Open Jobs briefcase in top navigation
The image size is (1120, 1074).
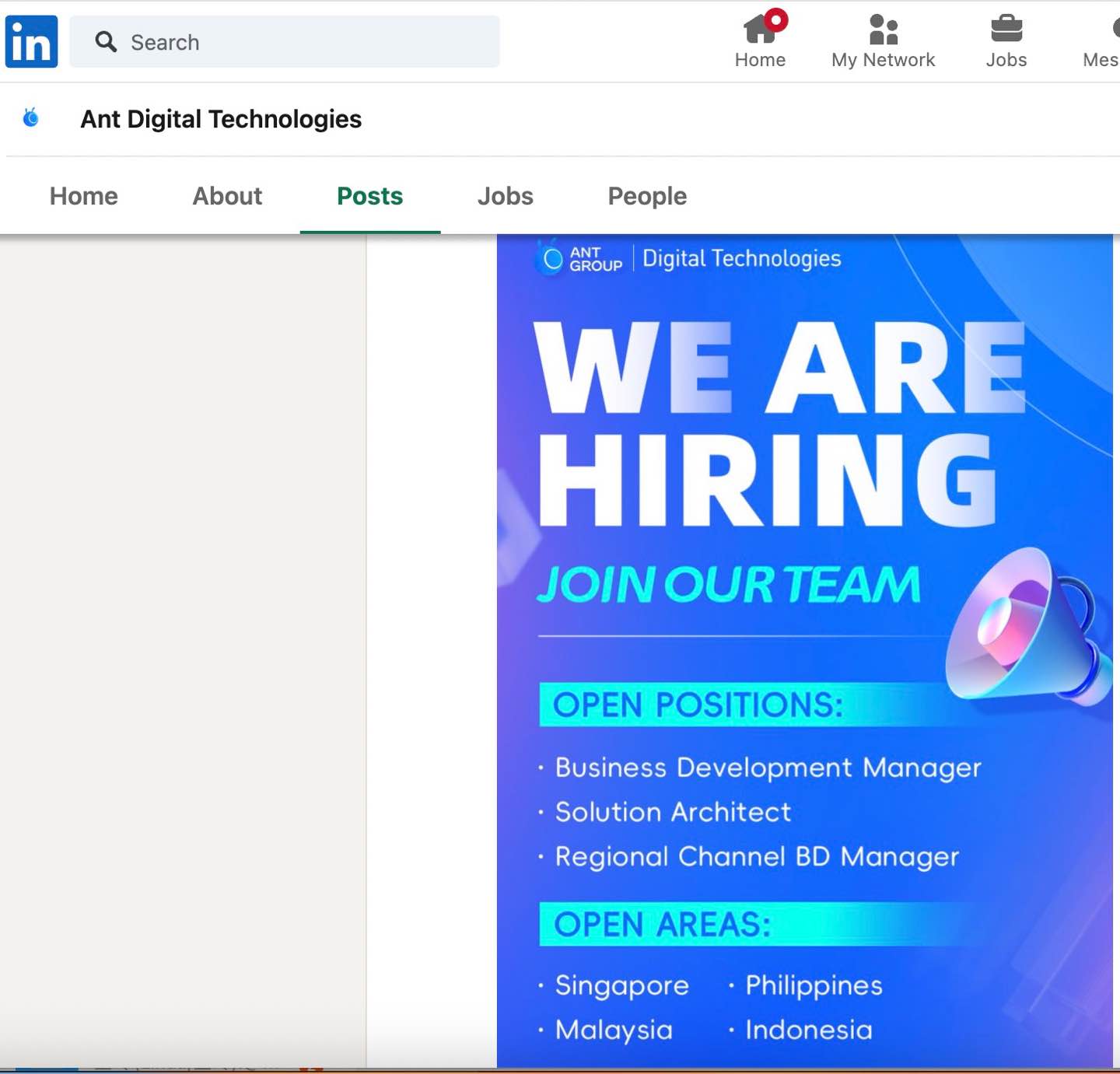click(x=1006, y=41)
